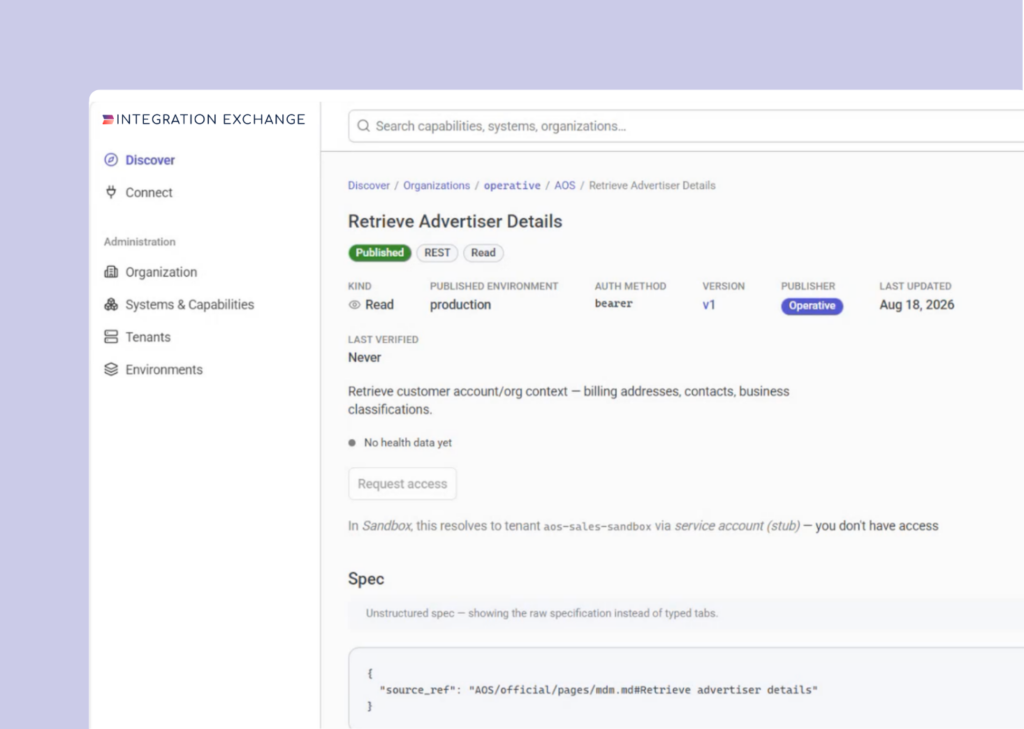Click the Discover compass icon
Screen dimensions: 1024x729
coord(111,159)
